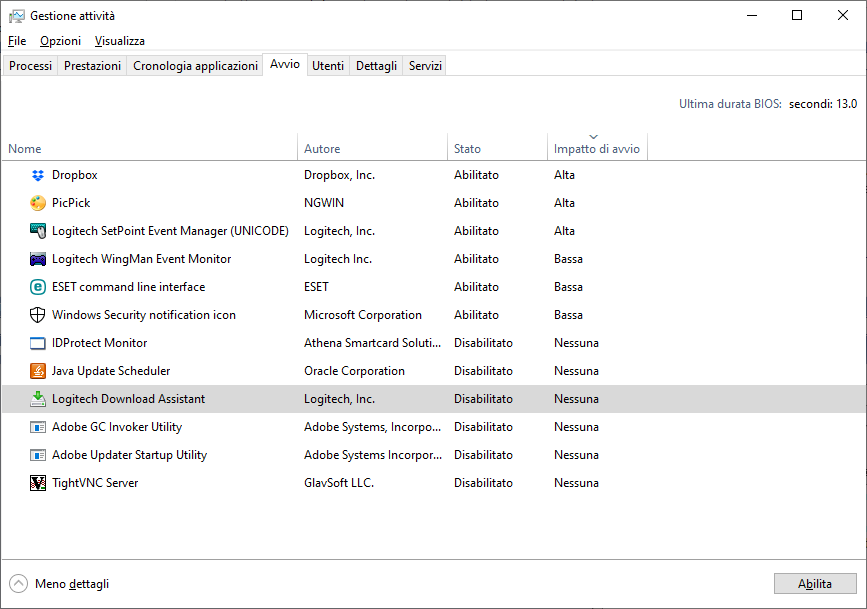Image resolution: width=867 pixels, height=609 pixels.
Task: Sort by the Stato column header
Action: pyautogui.click(x=497, y=148)
